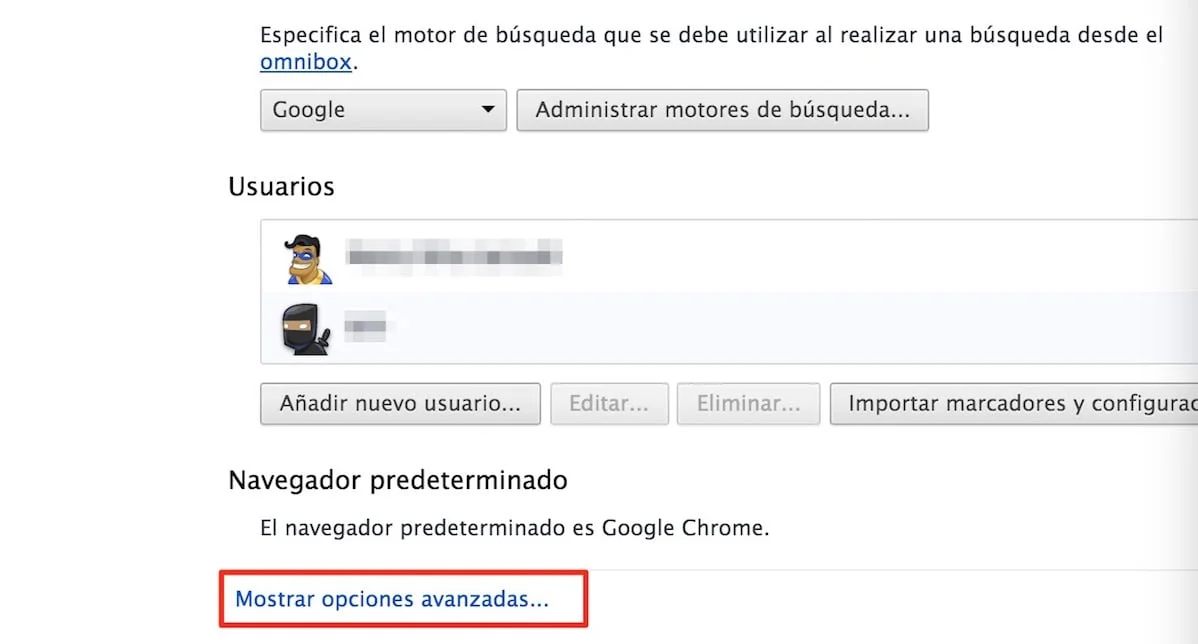Open the Google search engine dropdown
Image resolution: width=1198 pixels, height=644 pixels.
383,110
